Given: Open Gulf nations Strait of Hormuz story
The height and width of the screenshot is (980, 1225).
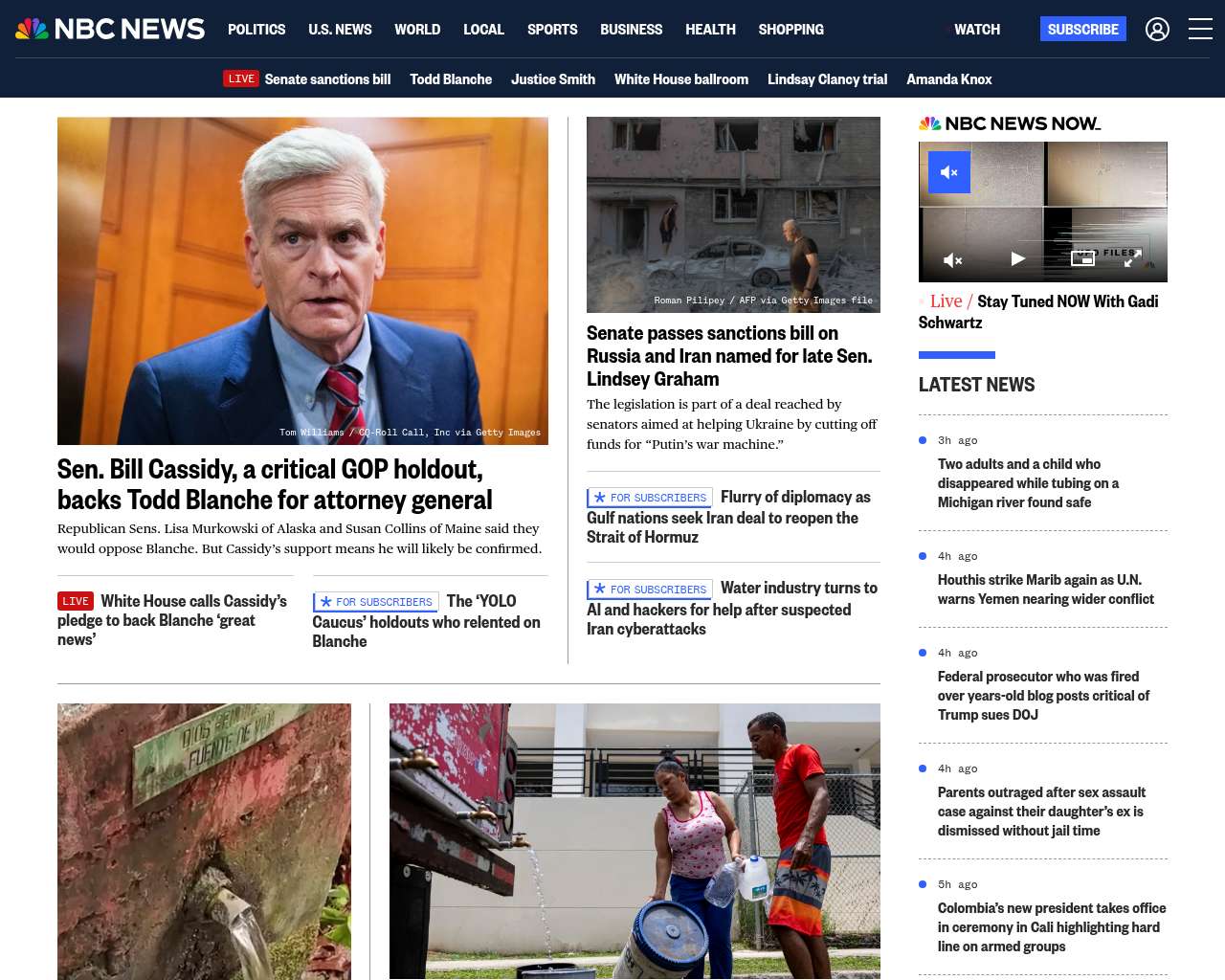Looking at the screenshot, I should point(728,517).
